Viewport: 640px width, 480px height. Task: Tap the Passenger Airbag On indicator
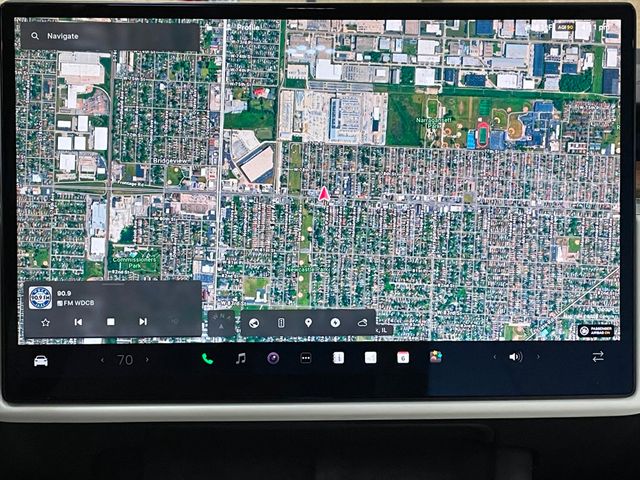tap(596, 331)
